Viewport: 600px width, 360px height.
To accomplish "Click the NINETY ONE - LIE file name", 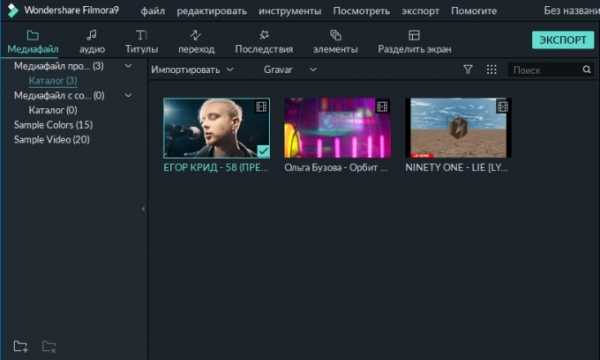I will click(457, 168).
